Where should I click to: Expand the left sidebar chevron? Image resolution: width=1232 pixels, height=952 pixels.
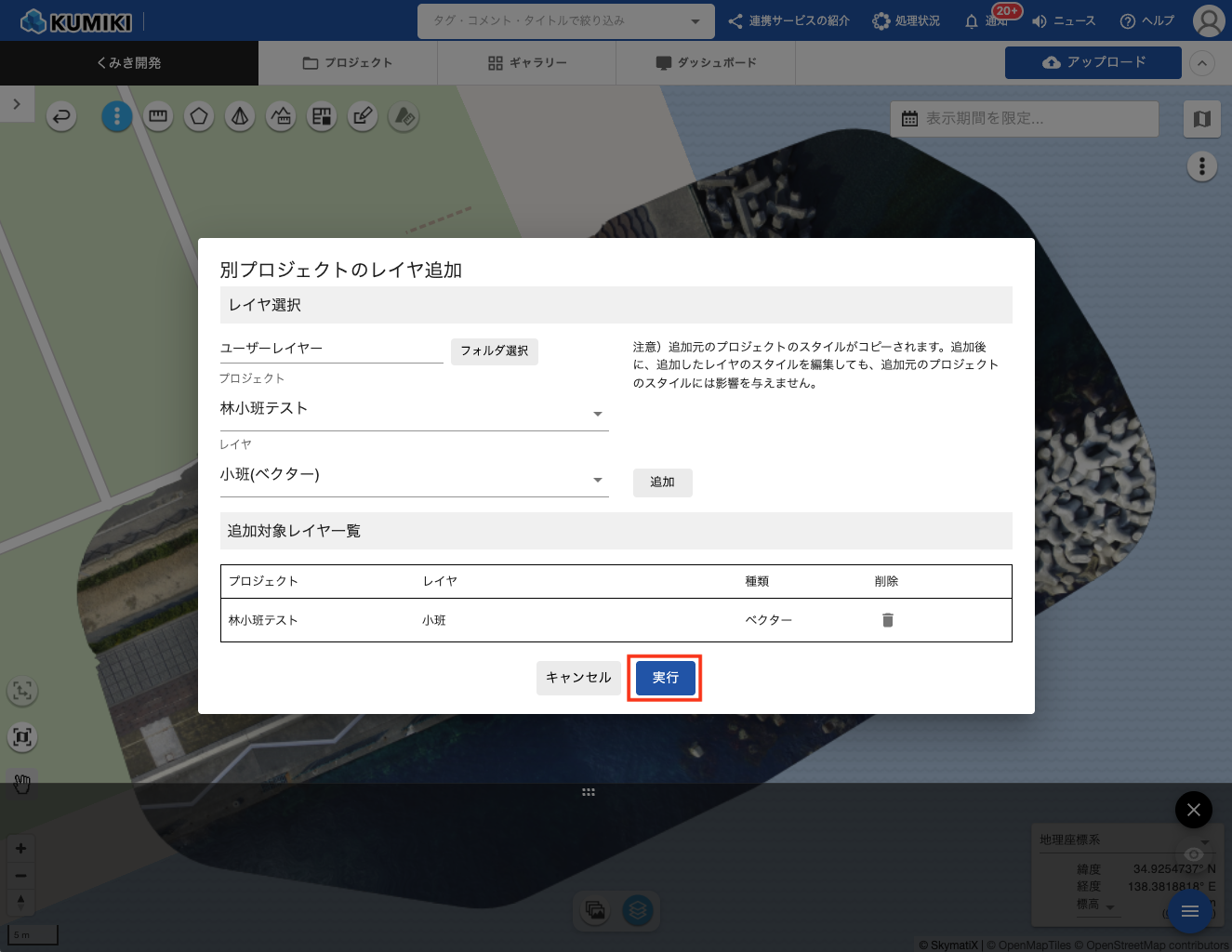click(17, 104)
